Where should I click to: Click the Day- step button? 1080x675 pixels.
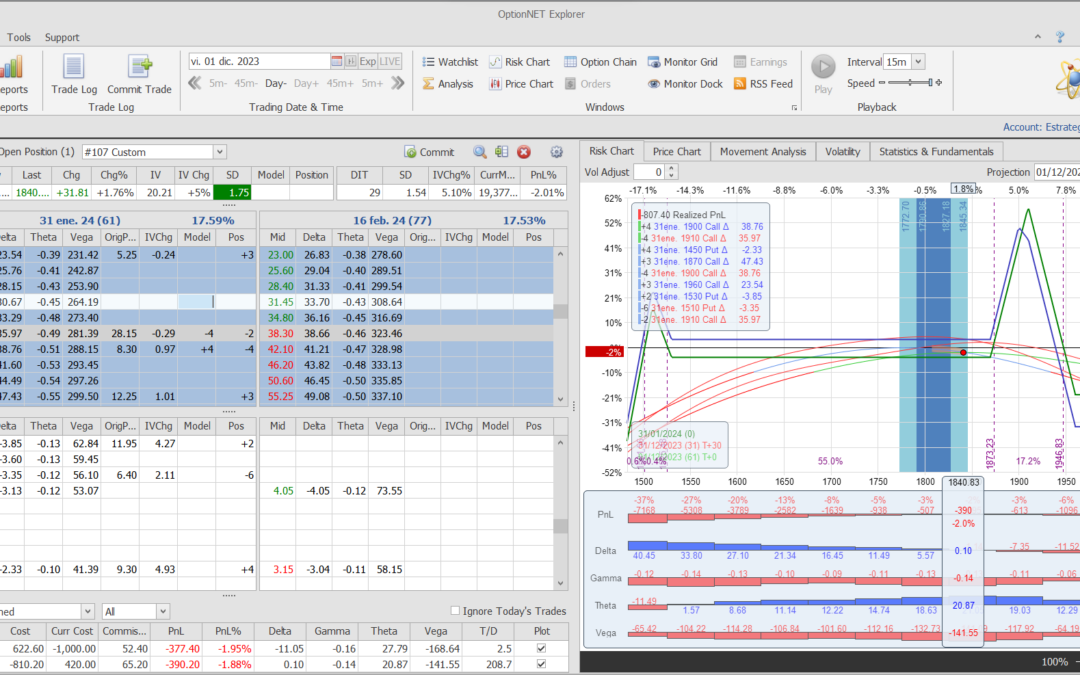pyautogui.click(x=276, y=83)
